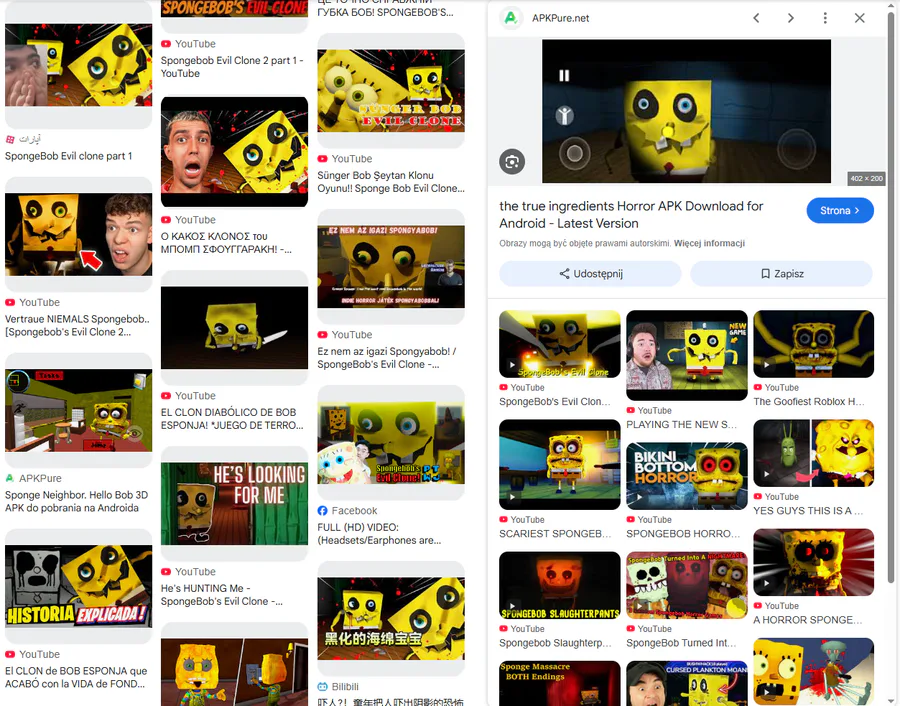
Task: Open the SpongeBob holding knife thumbnail
Action: 234,328
